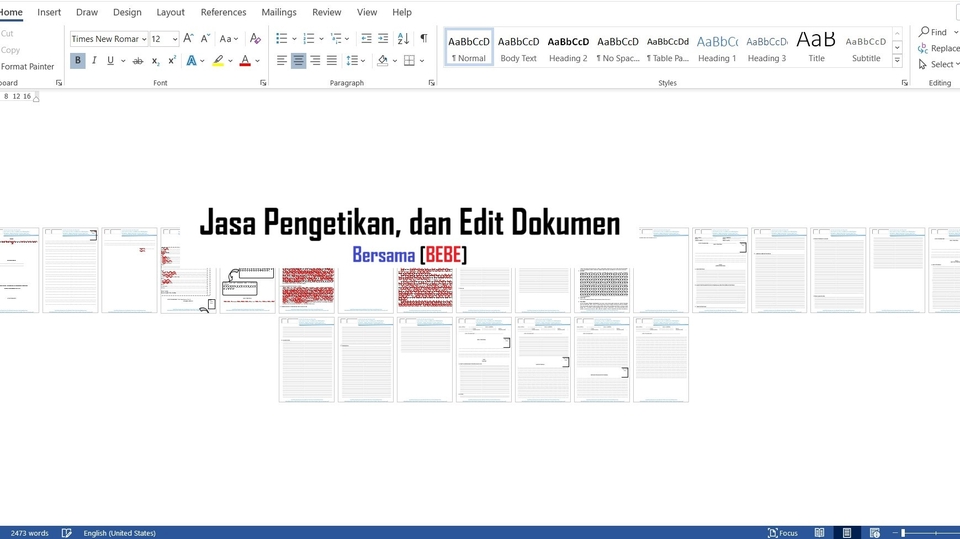960x539 pixels.
Task: Click proofing check icon in status bar
Action: [67, 533]
